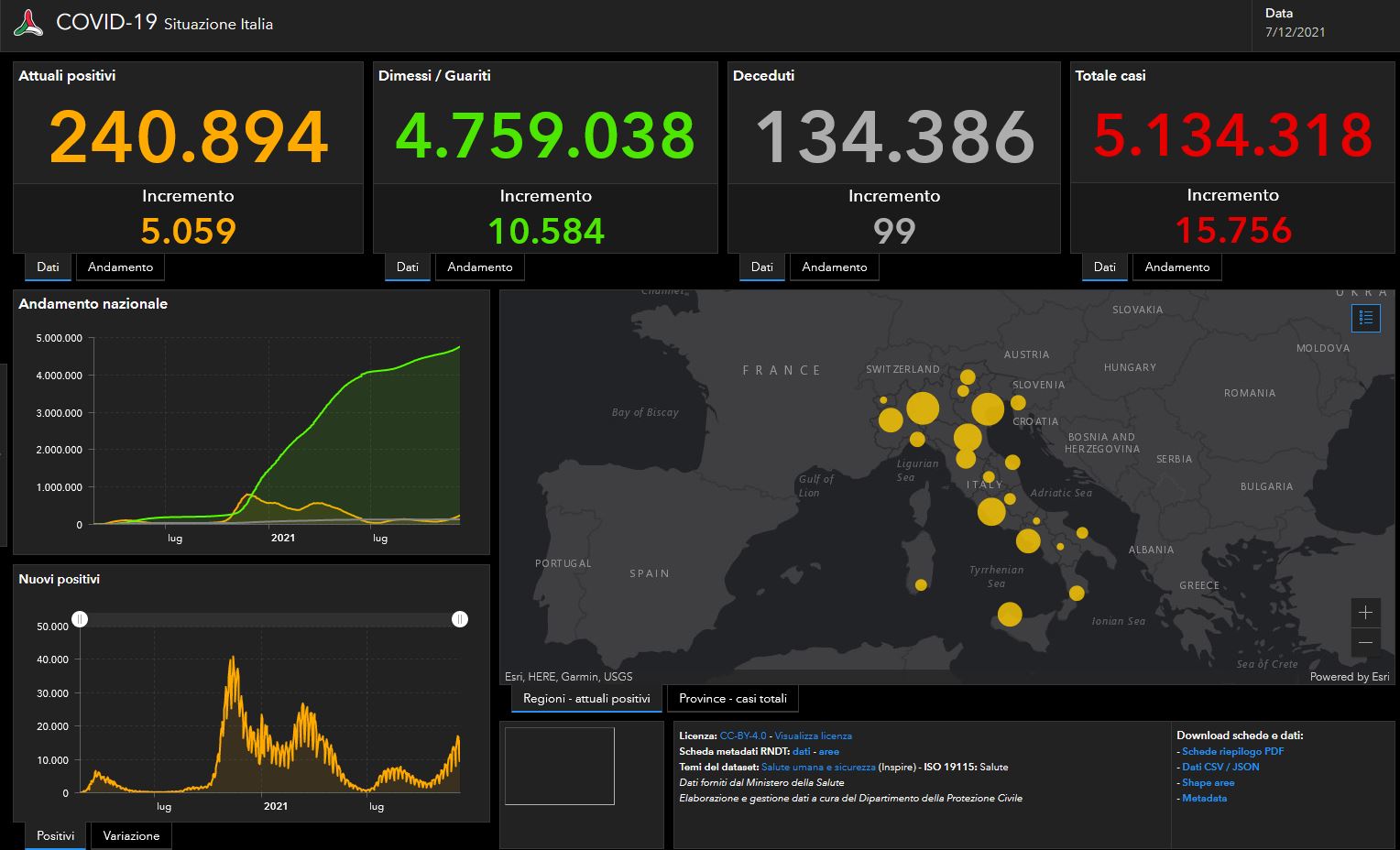
Task: Click the left handle of date range slider
Action: coord(81,620)
